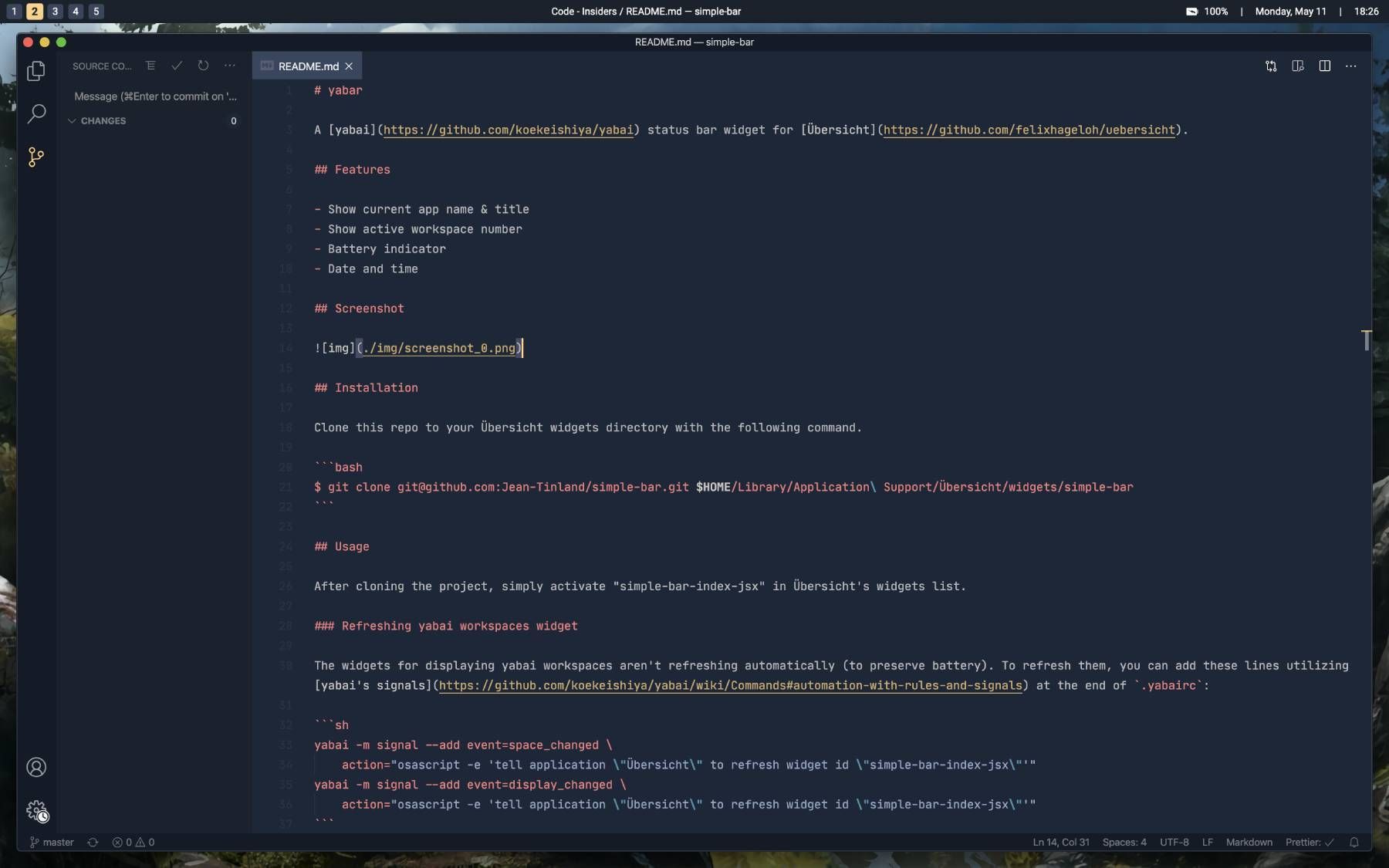Click the event=space_changed signal line
The height and width of the screenshot is (868, 1389).
click(x=463, y=746)
